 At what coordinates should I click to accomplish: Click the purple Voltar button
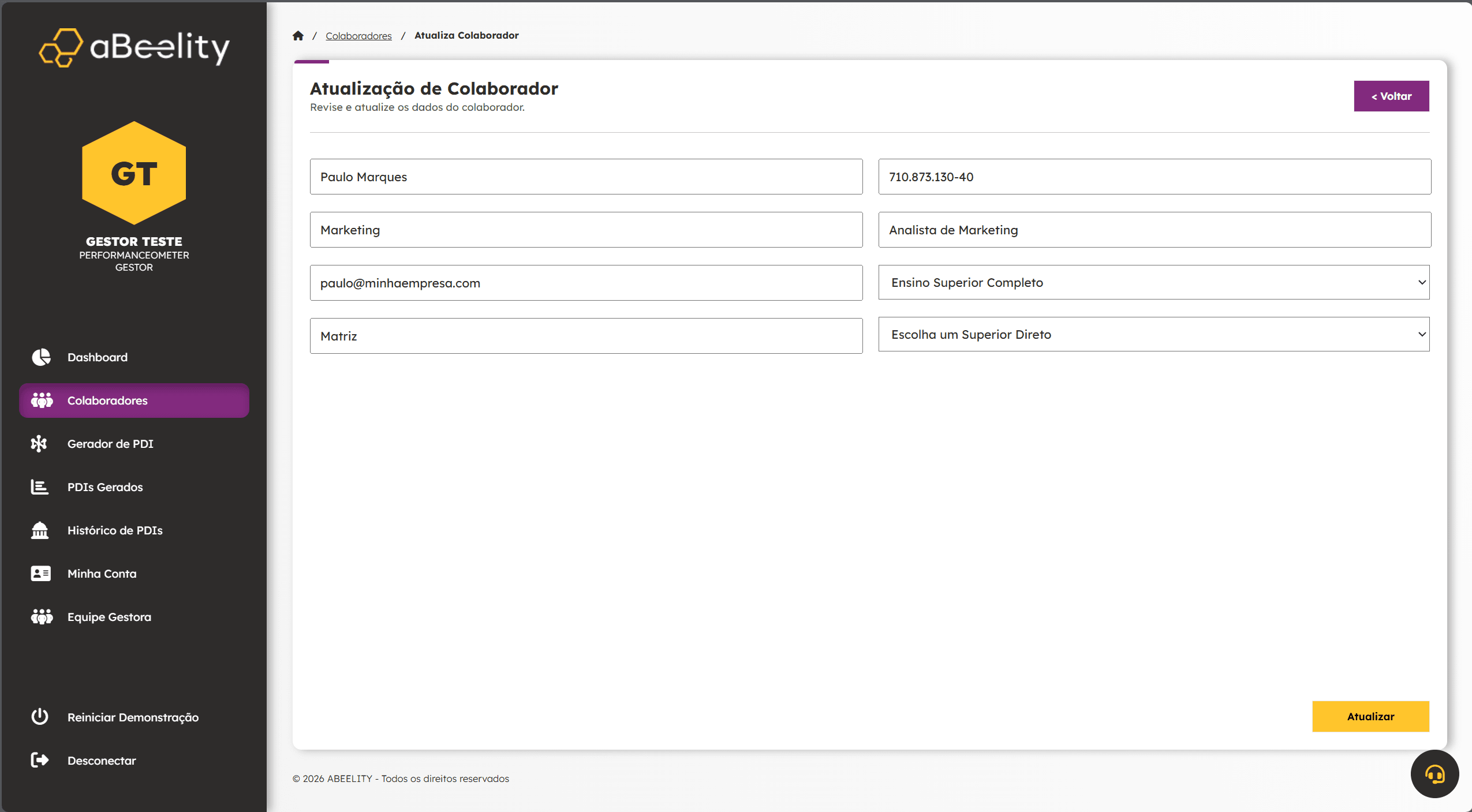point(1391,96)
